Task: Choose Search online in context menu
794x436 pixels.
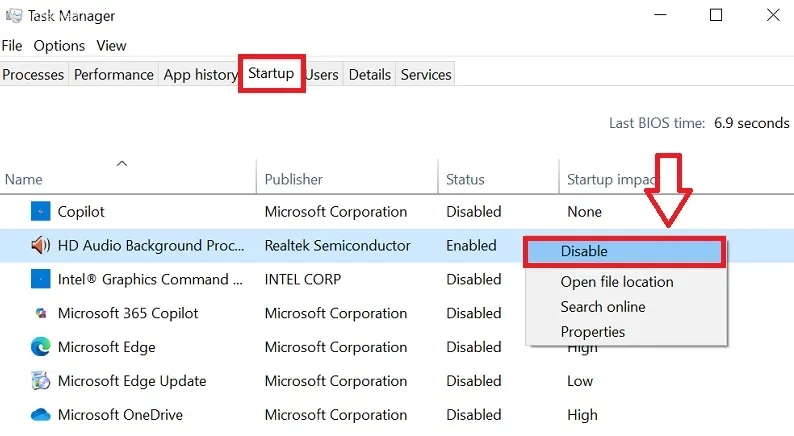Action: [603, 307]
